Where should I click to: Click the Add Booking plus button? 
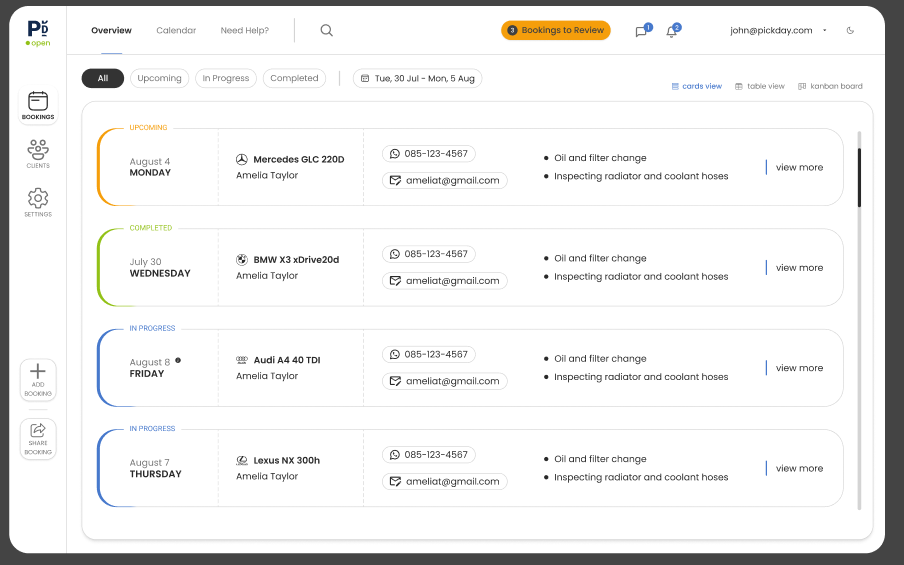(38, 379)
